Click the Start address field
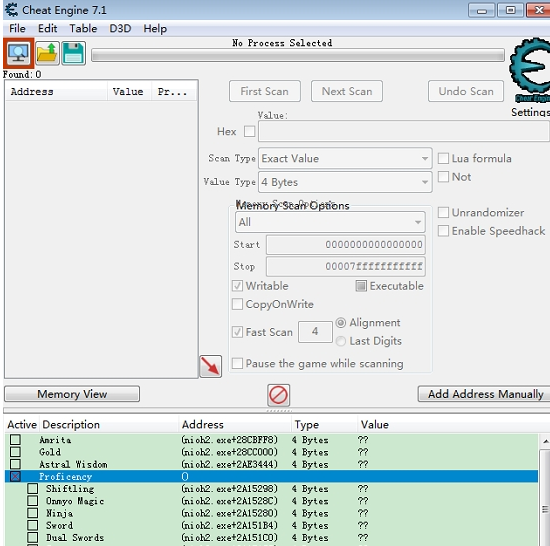550x546 pixels. pos(346,244)
